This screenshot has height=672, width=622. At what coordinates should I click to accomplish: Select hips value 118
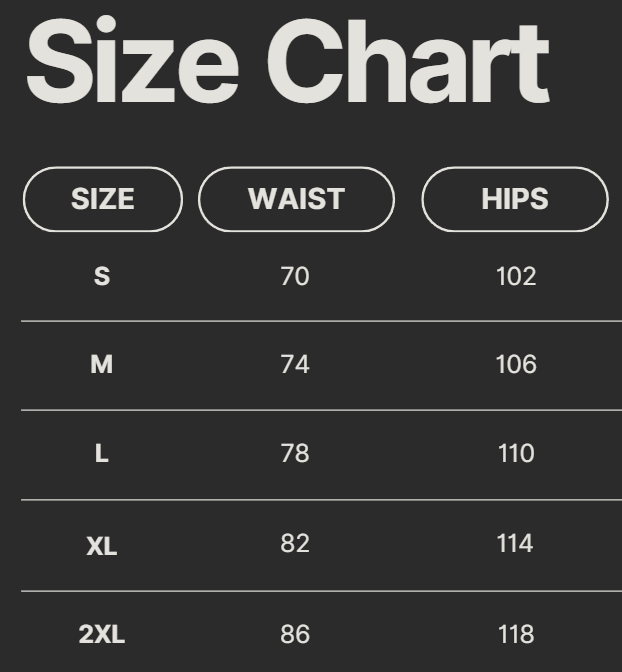click(x=516, y=635)
